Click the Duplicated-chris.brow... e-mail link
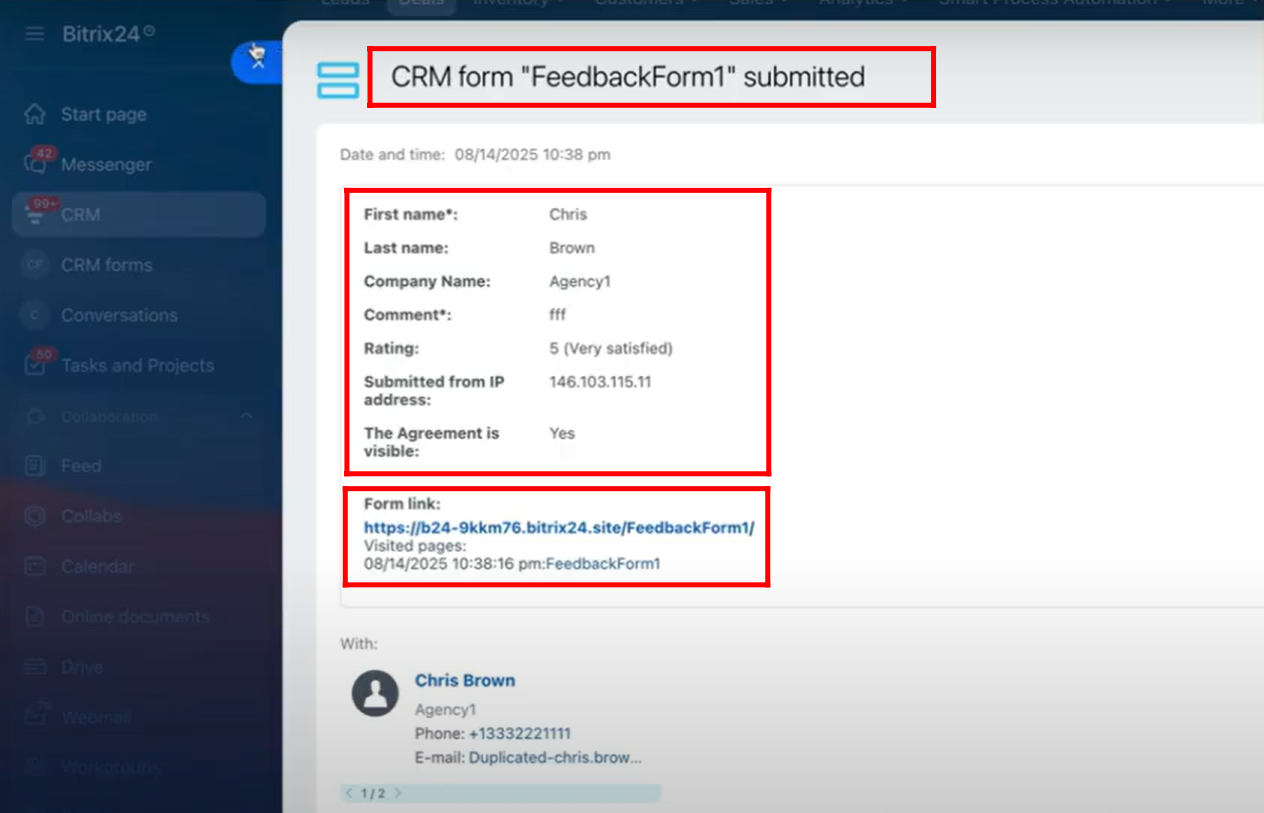 pyautogui.click(x=555, y=757)
